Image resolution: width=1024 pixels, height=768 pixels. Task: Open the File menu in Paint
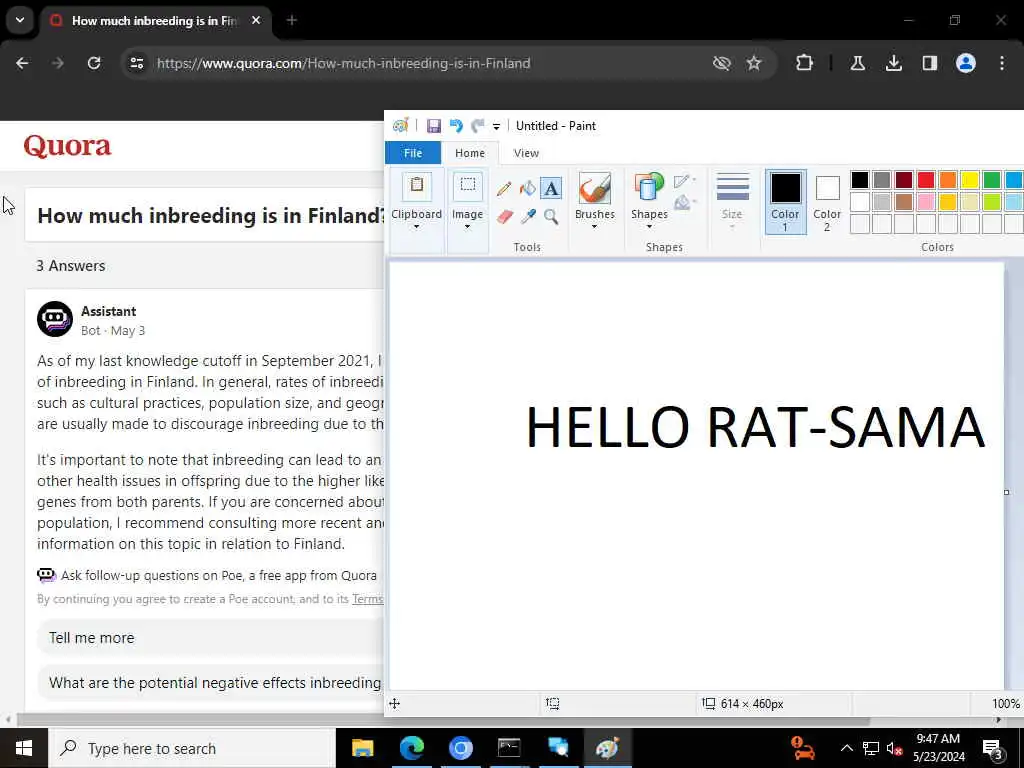coord(413,153)
